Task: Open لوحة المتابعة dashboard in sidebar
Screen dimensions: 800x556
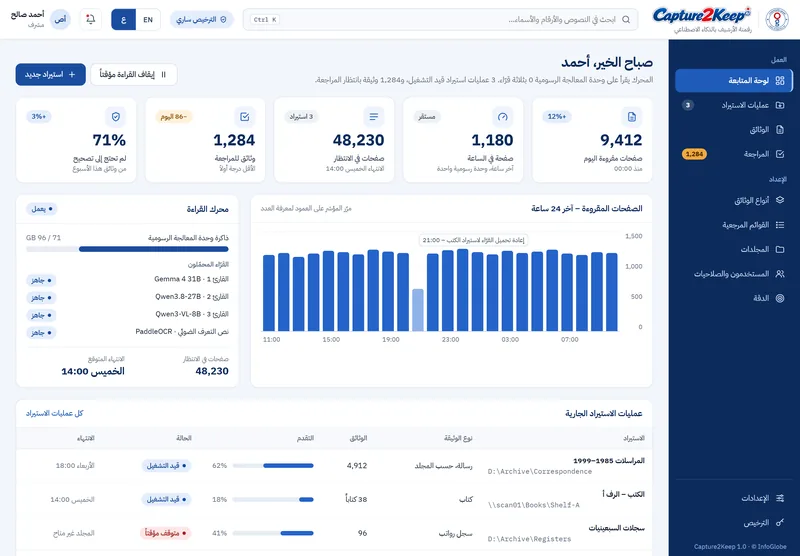Action: pyautogui.click(x=734, y=81)
